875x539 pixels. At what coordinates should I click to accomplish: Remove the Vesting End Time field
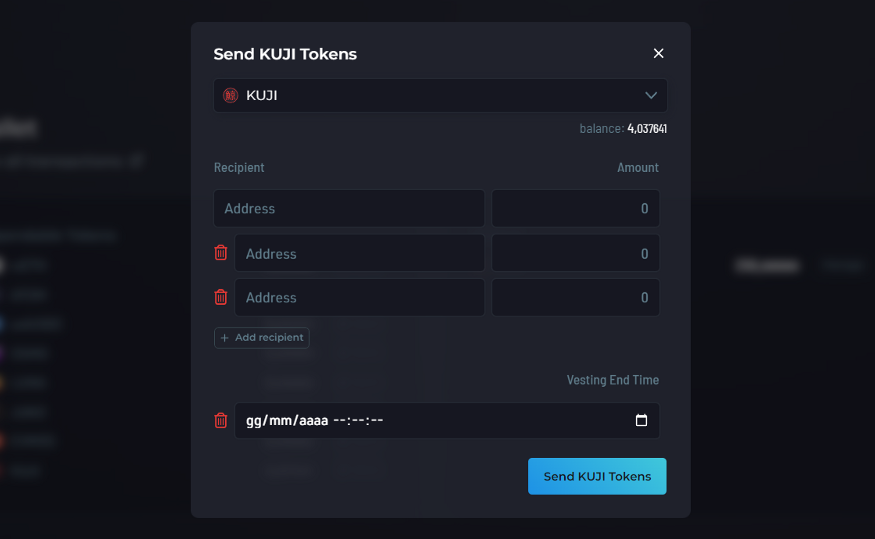coord(221,420)
